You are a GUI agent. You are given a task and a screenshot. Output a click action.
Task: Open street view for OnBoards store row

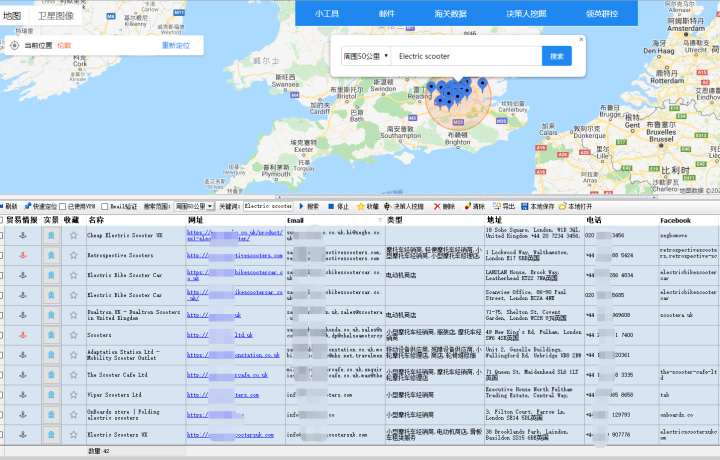click(51, 415)
